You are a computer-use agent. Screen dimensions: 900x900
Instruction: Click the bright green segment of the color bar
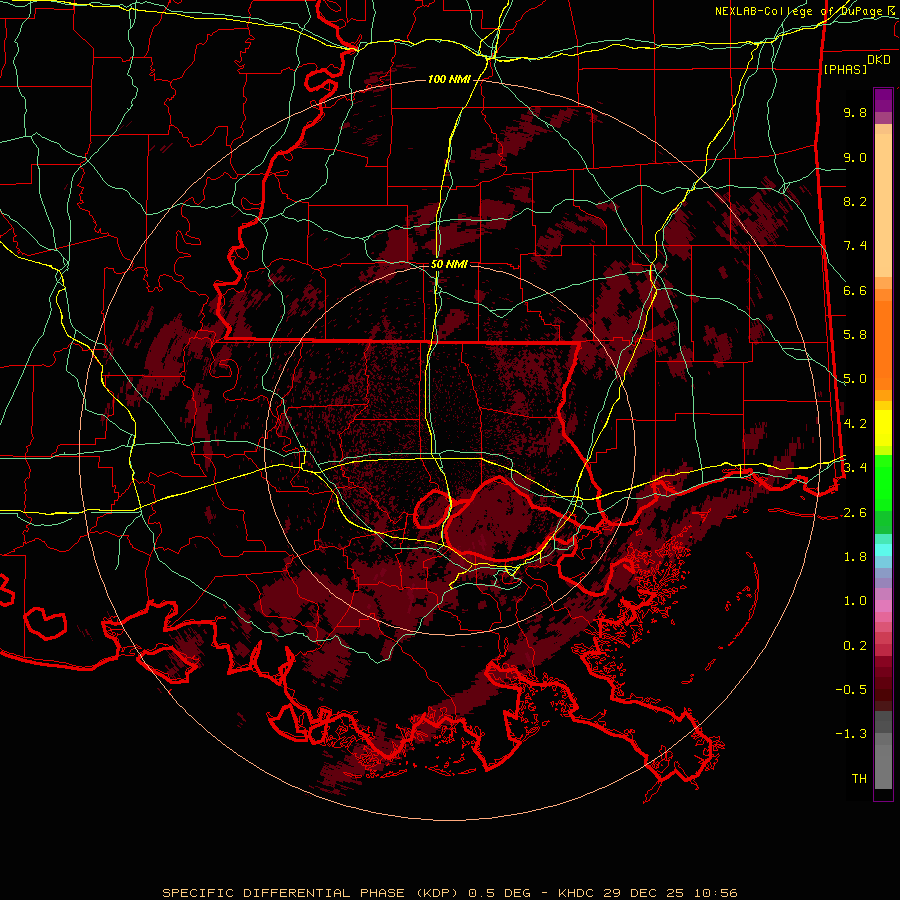[x=883, y=481]
